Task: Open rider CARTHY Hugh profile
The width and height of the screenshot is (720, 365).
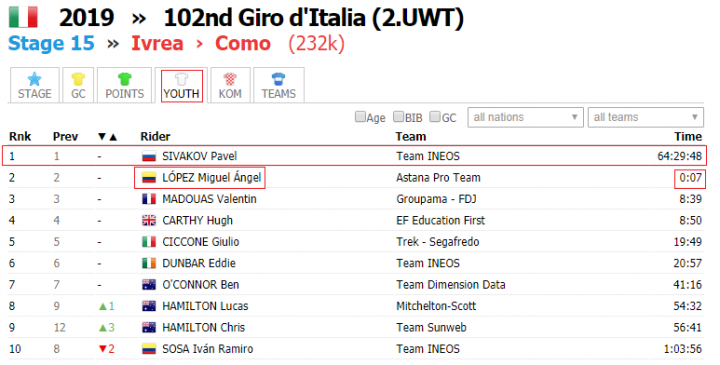Action: pyautogui.click(x=197, y=220)
